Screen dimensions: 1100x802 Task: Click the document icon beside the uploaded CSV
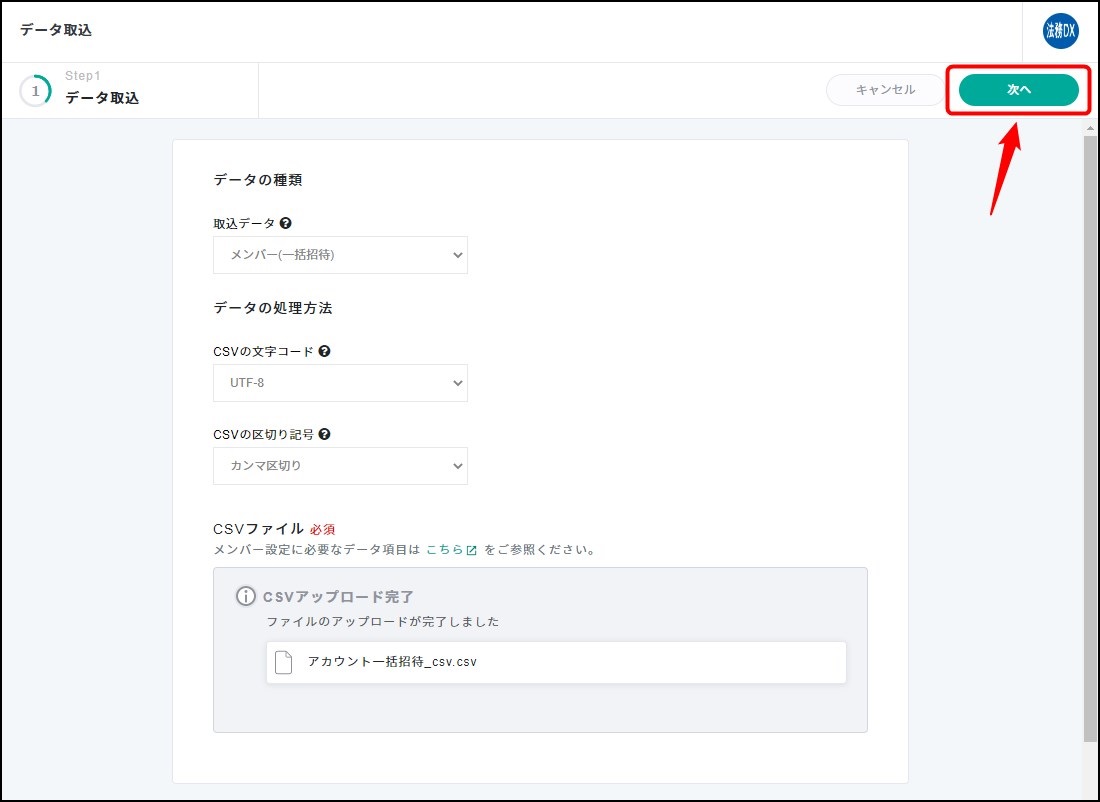[281, 662]
